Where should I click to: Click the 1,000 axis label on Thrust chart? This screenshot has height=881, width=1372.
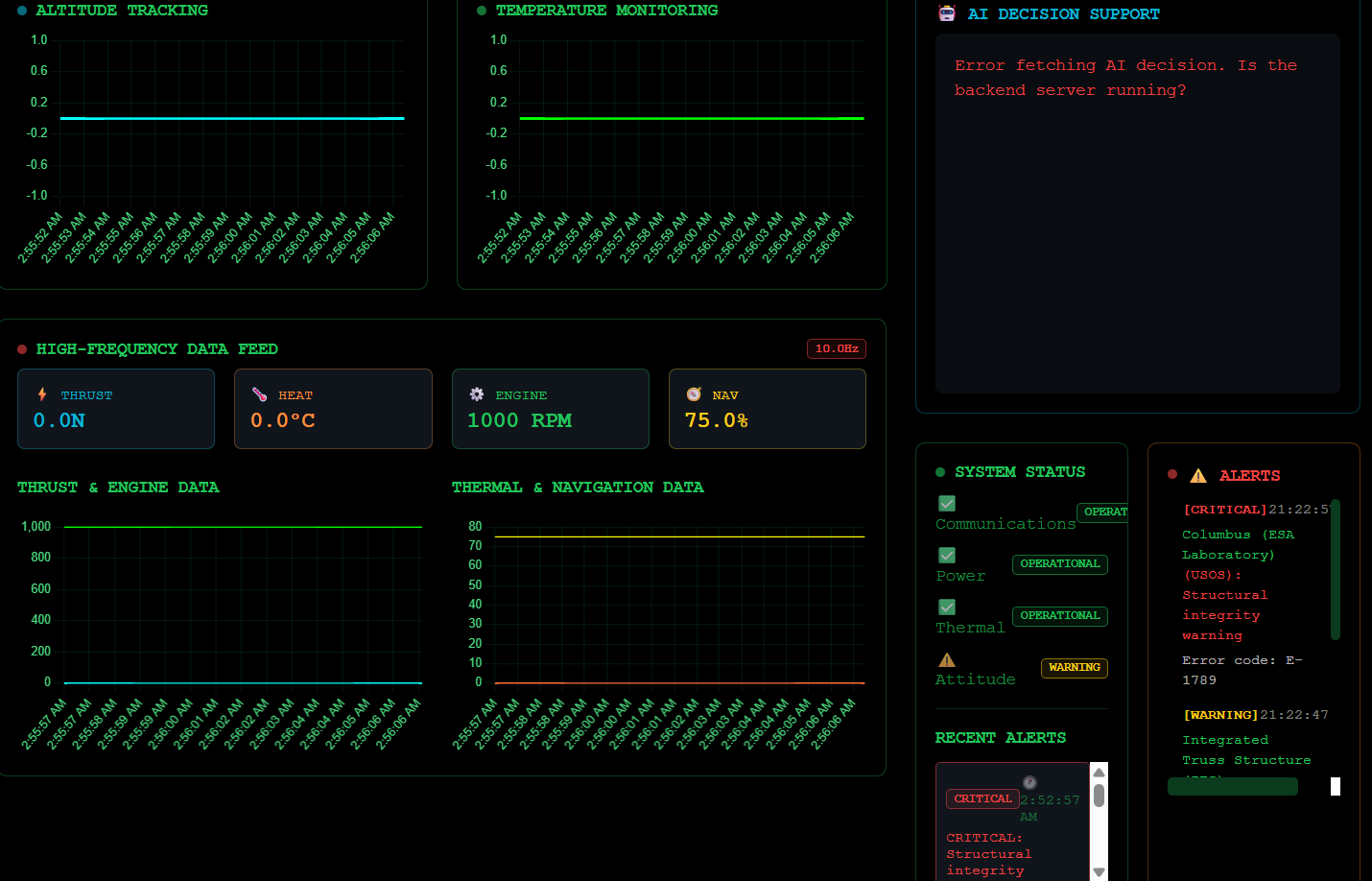tap(36, 527)
